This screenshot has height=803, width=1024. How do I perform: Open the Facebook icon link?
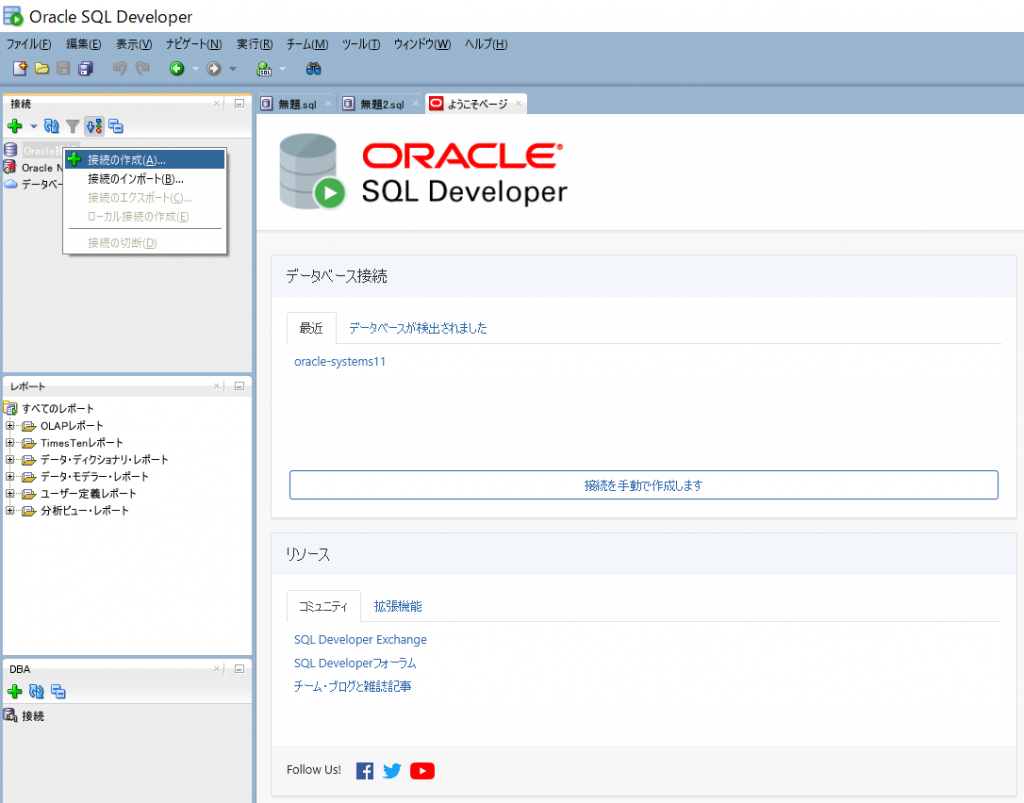click(x=364, y=771)
